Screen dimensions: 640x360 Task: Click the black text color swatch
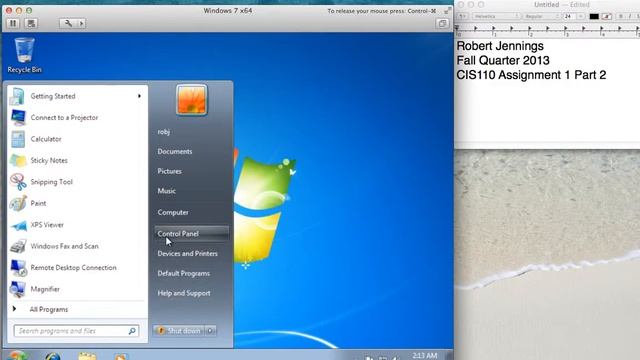coord(594,16)
